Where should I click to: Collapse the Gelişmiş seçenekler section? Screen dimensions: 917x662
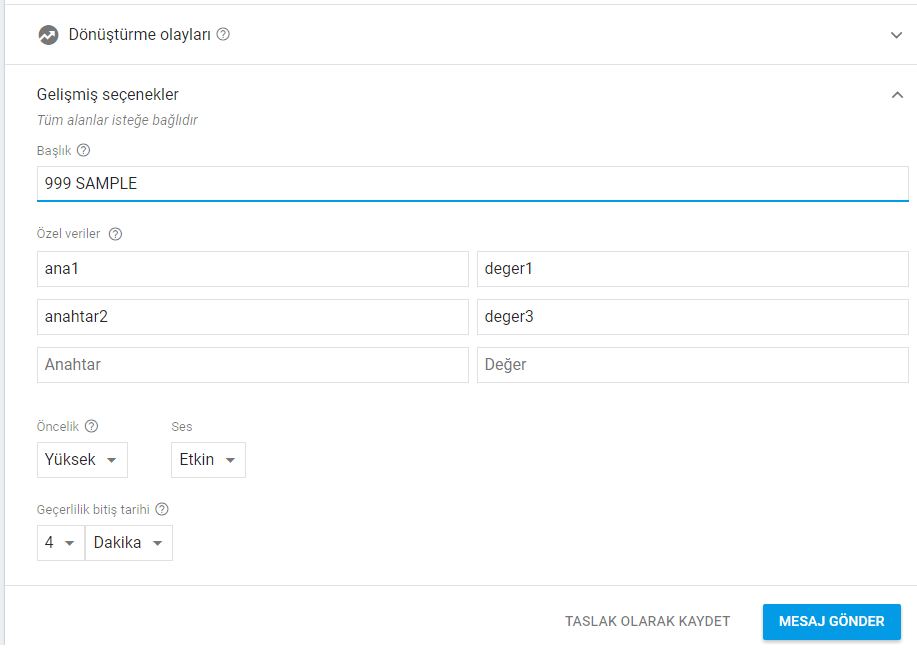897,95
